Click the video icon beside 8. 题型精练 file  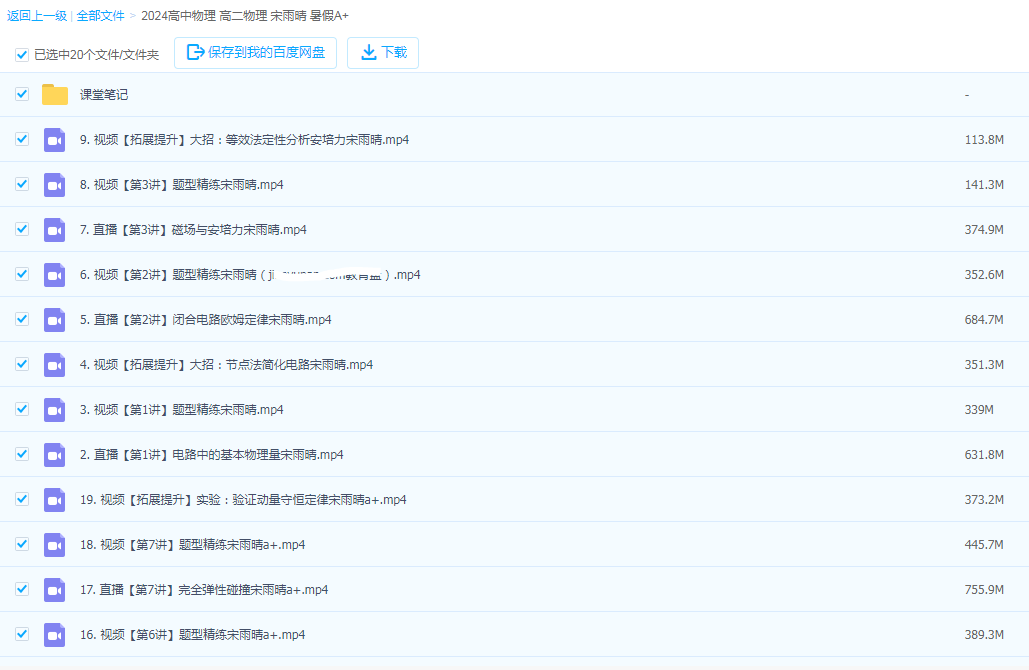tap(54, 185)
